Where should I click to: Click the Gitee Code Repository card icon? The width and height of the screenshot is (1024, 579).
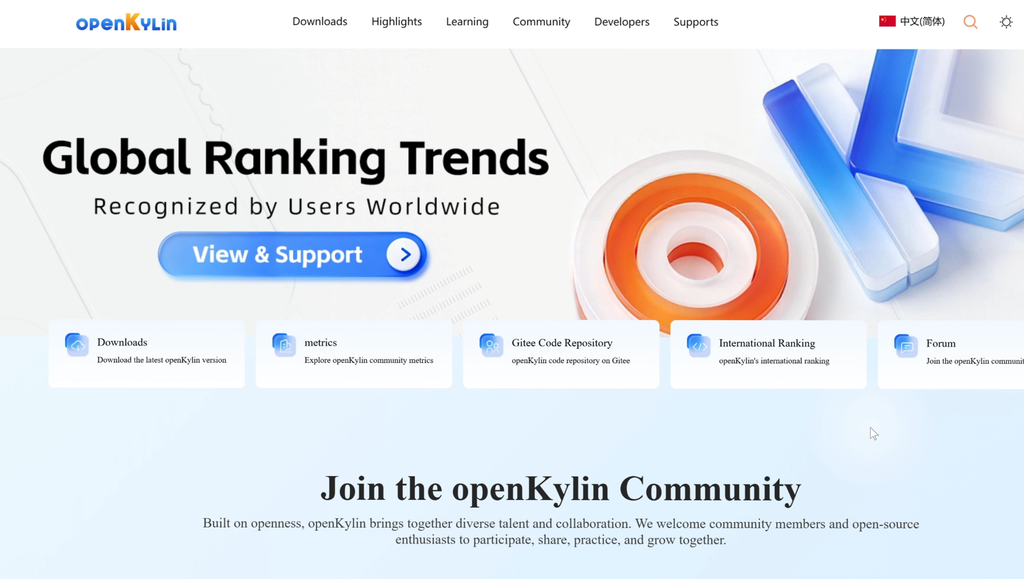[491, 345]
